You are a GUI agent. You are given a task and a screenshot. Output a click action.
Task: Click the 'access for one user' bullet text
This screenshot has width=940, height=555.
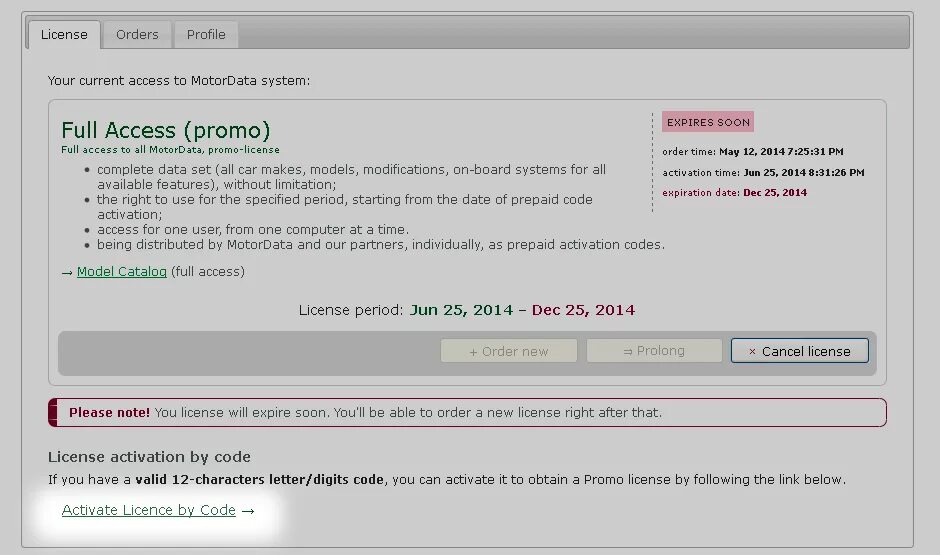coord(253,230)
